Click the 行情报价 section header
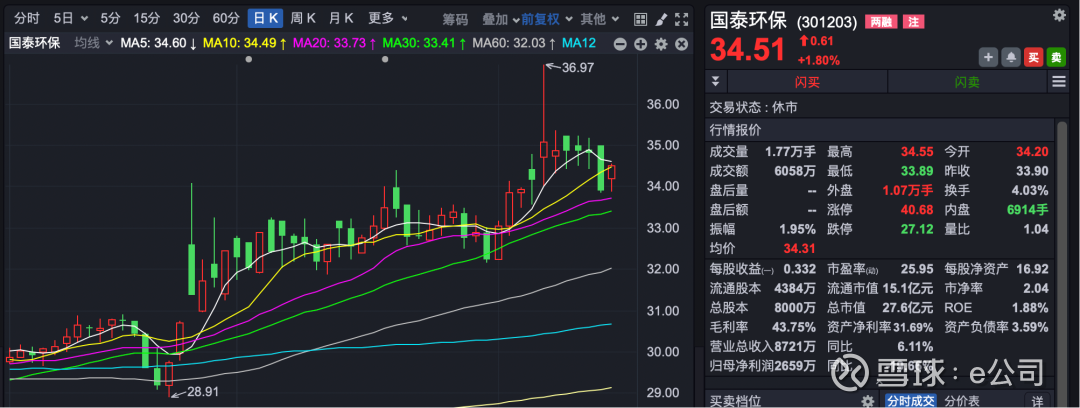Image resolution: width=1080 pixels, height=408 pixels. pos(736,130)
